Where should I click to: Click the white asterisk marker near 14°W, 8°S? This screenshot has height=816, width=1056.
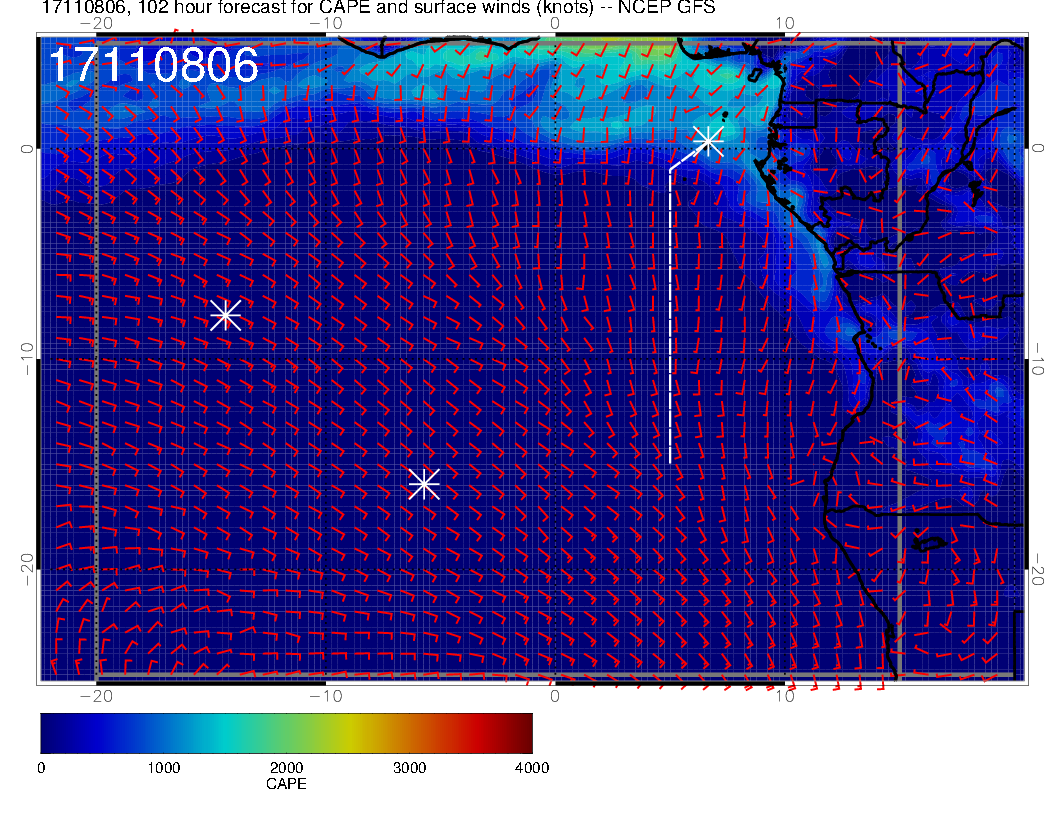(x=226, y=315)
